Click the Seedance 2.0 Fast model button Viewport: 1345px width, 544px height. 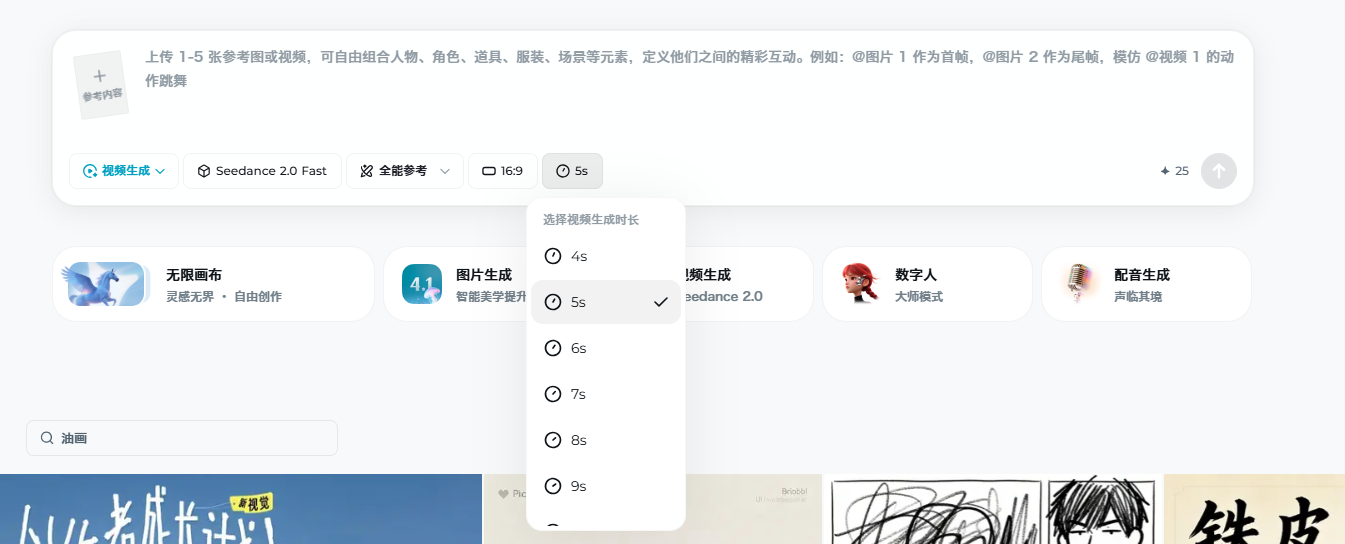click(x=262, y=171)
